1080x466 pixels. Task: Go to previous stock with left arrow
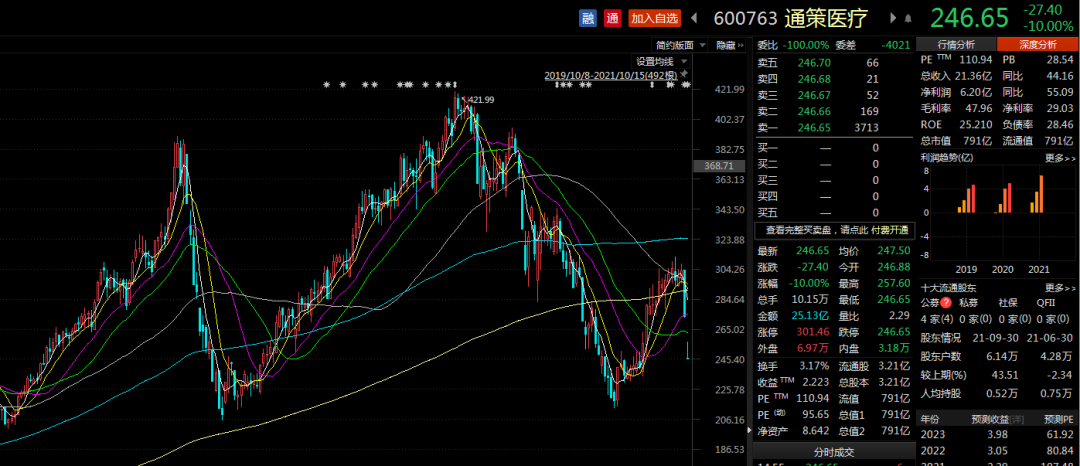694,19
